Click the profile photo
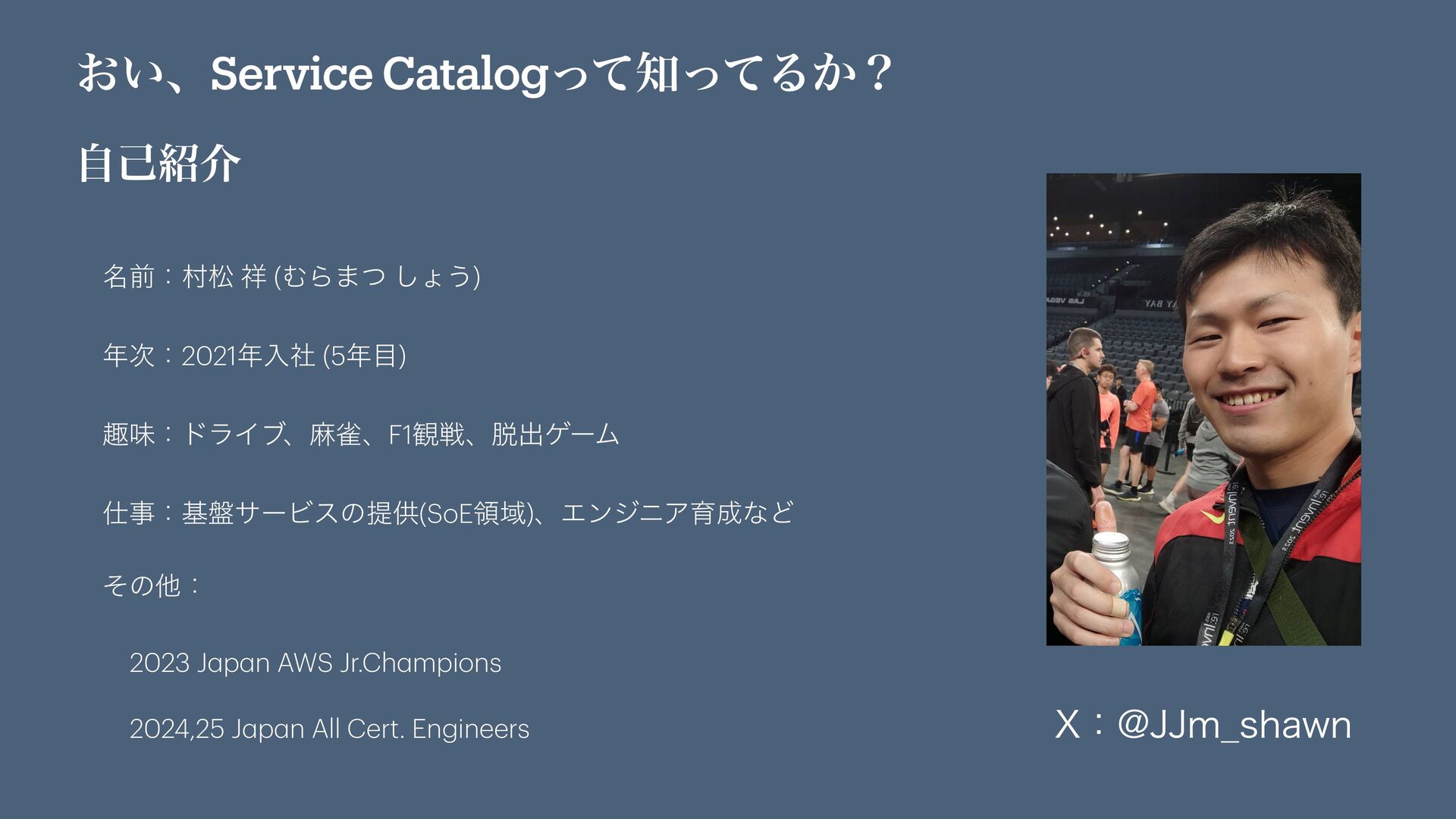 point(1203,409)
